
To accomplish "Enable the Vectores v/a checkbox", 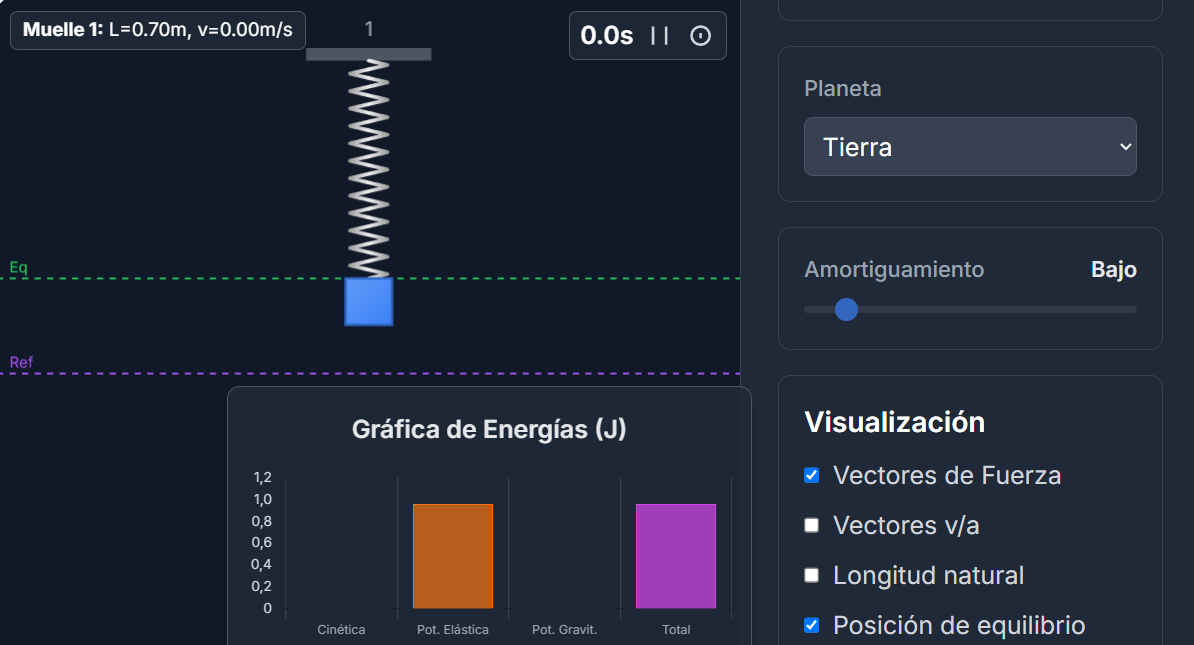I will tap(812, 525).
